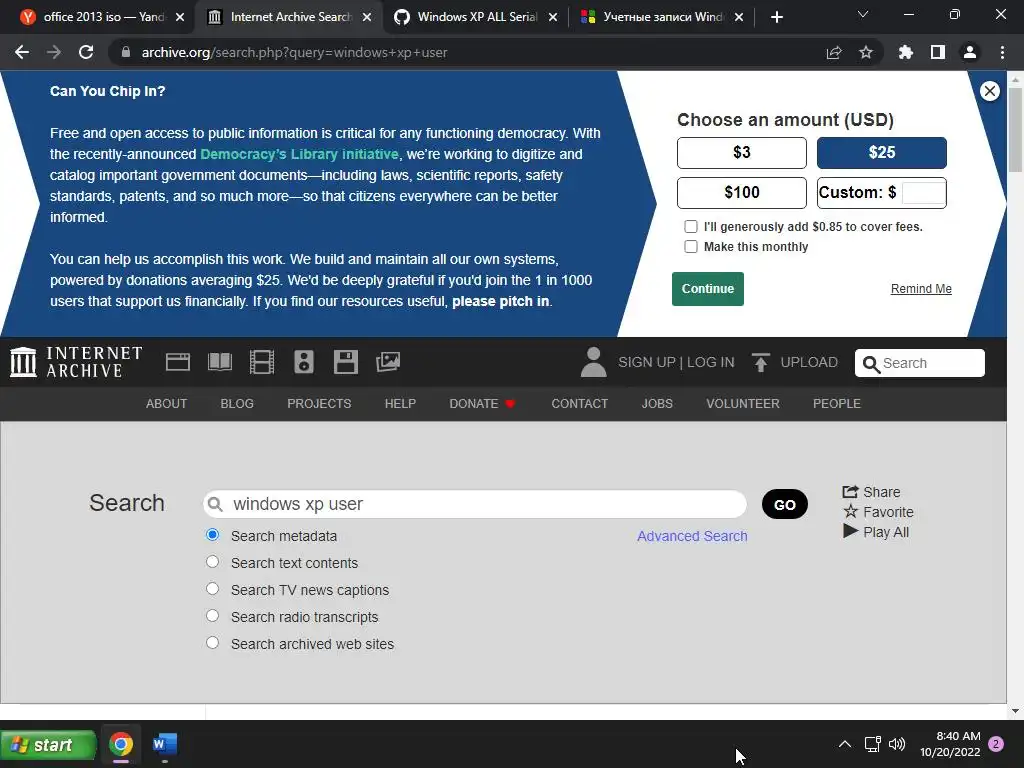This screenshot has height=768, width=1024.
Task: Click the top-right Search box
Action: (920, 363)
